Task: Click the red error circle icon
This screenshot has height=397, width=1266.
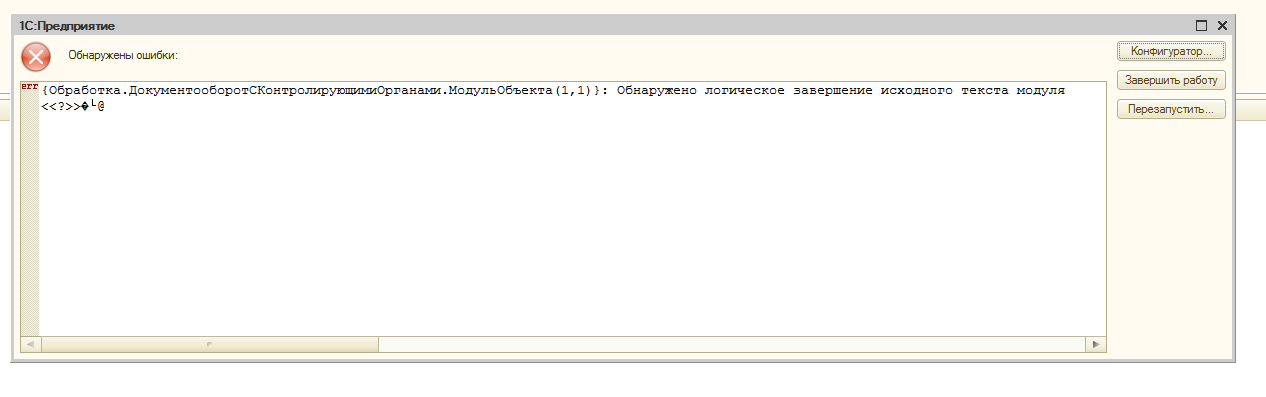Action: tap(36, 55)
